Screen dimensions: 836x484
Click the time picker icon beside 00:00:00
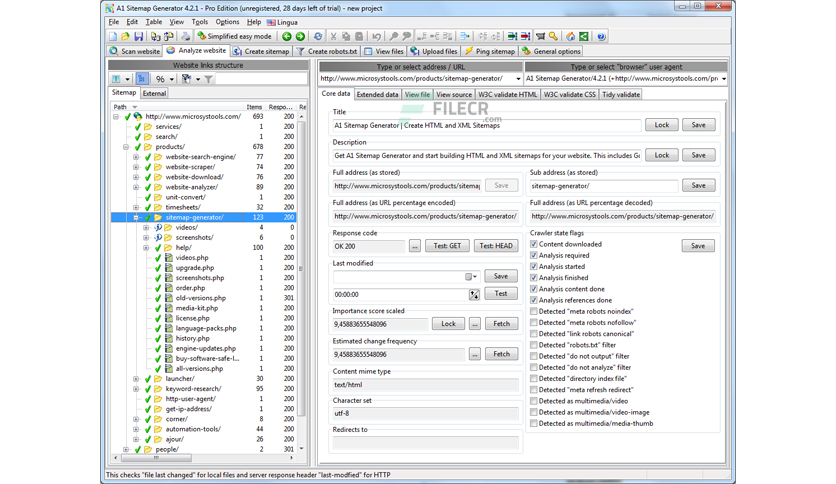click(x=474, y=294)
